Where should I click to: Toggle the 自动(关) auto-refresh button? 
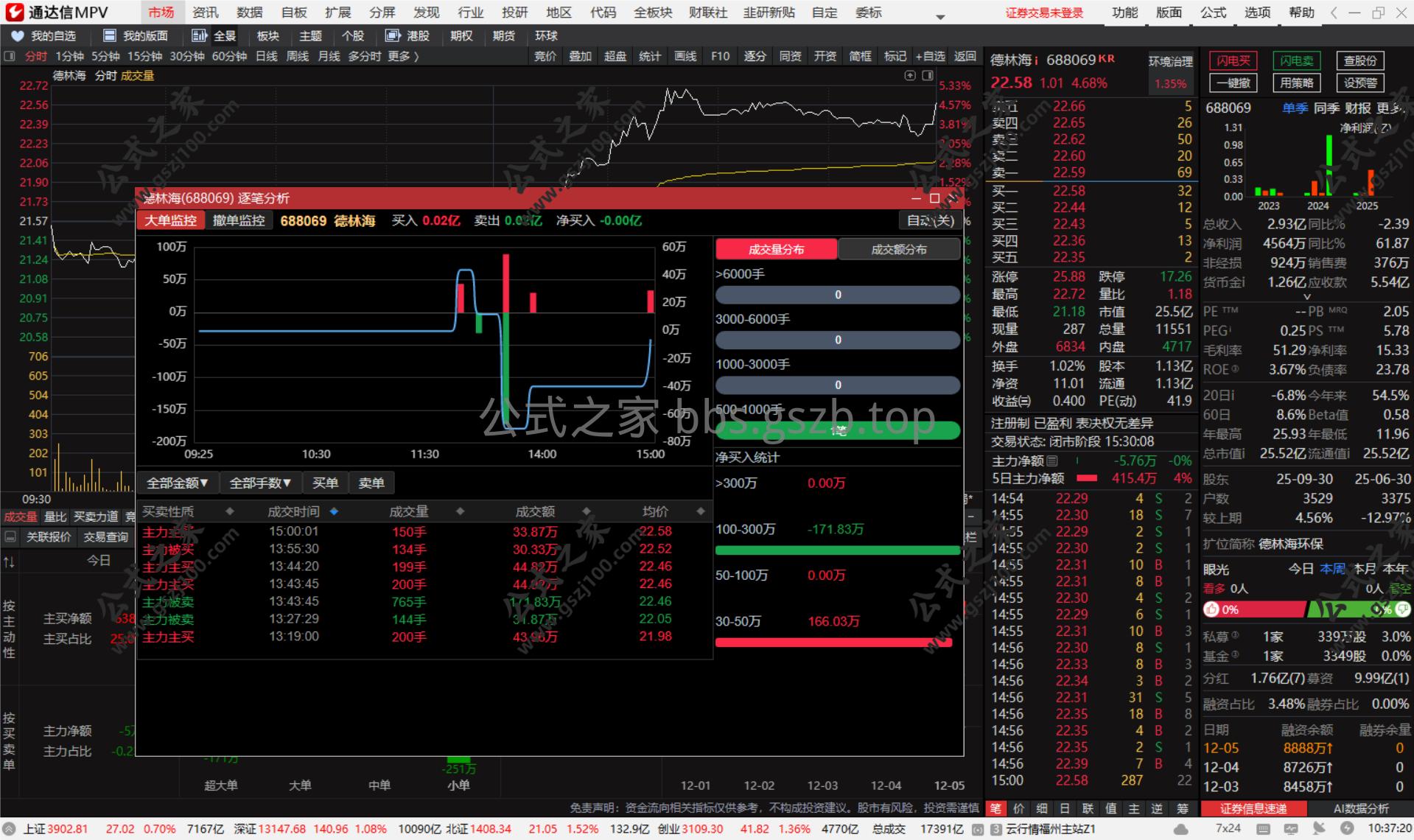coord(930,220)
